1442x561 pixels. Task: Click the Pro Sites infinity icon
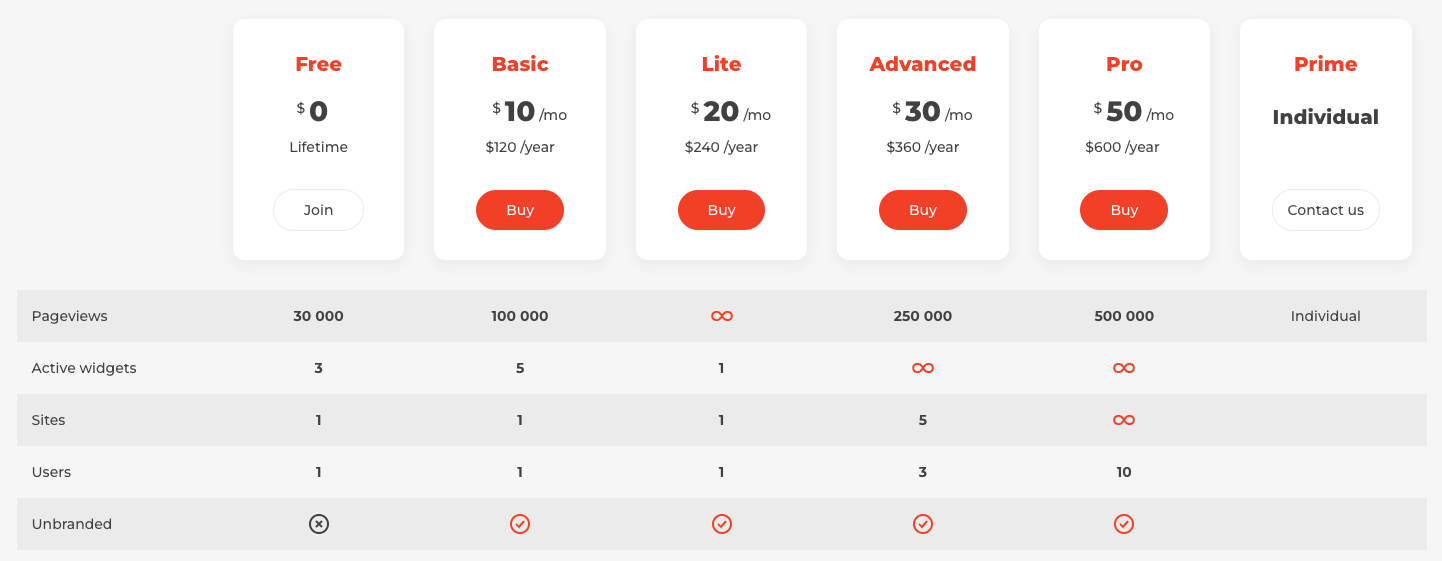[x=1124, y=420]
